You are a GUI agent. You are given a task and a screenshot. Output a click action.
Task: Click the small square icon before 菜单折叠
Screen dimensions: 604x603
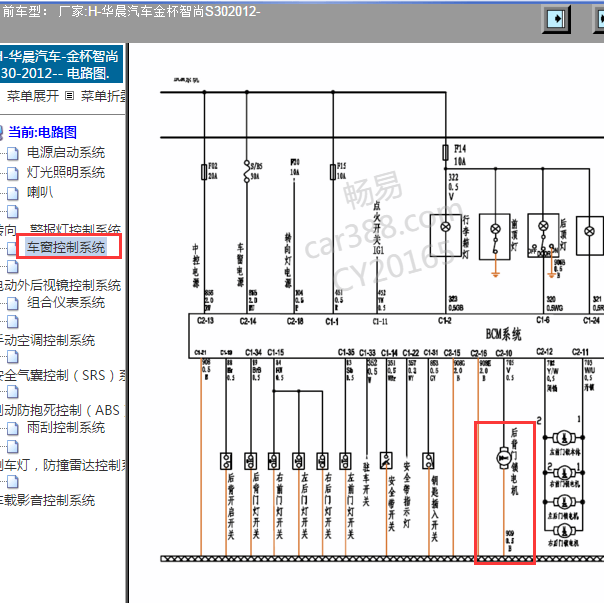pyautogui.click(x=69, y=96)
